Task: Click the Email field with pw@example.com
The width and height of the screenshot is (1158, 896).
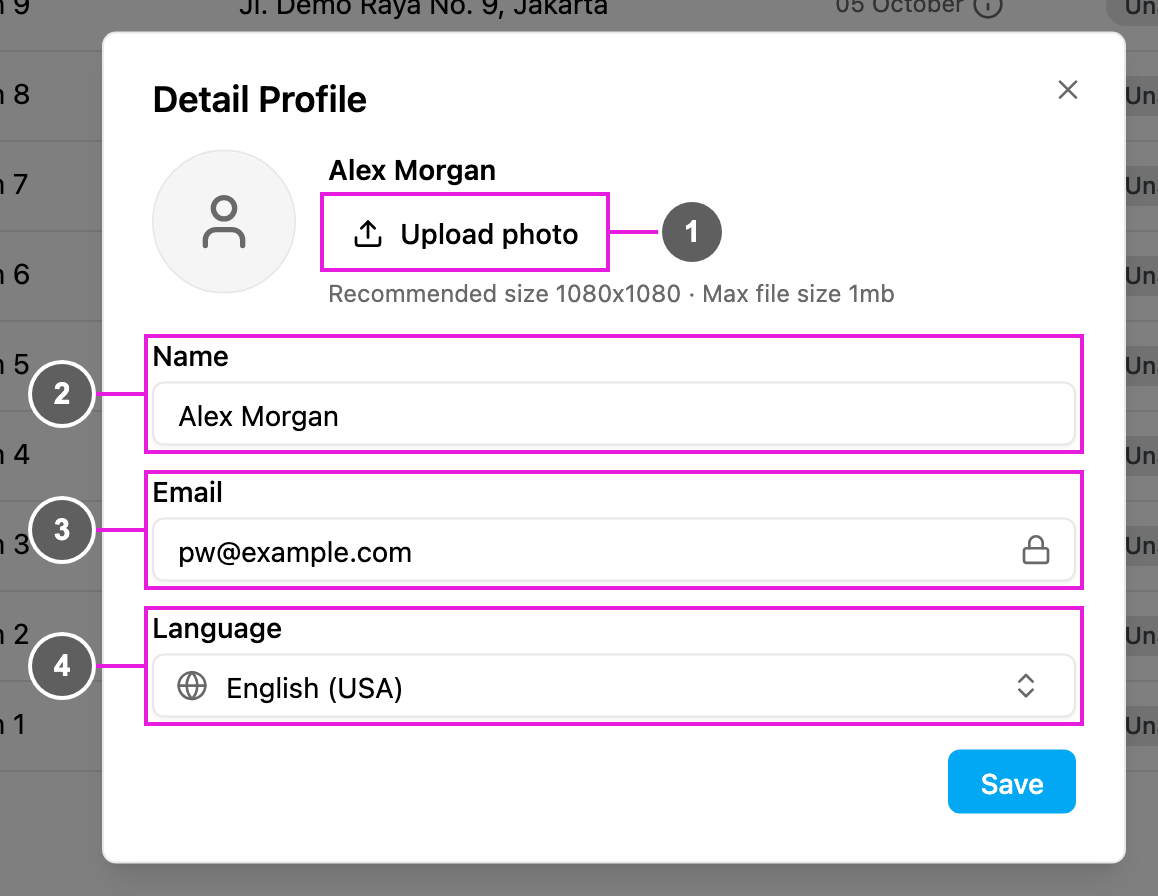Action: point(614,551)
